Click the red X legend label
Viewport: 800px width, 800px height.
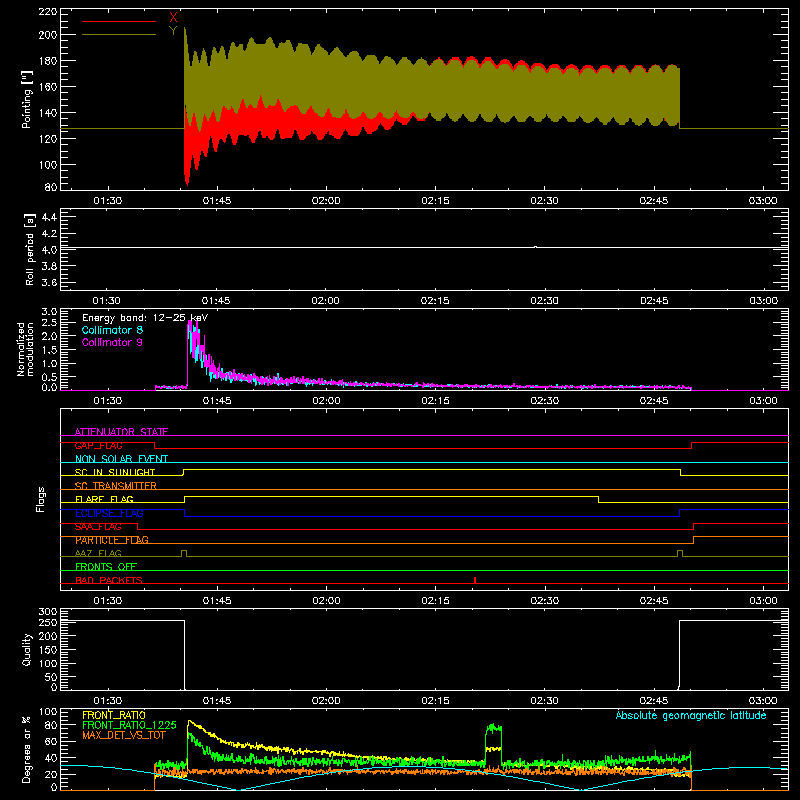(x=173, y=18)
